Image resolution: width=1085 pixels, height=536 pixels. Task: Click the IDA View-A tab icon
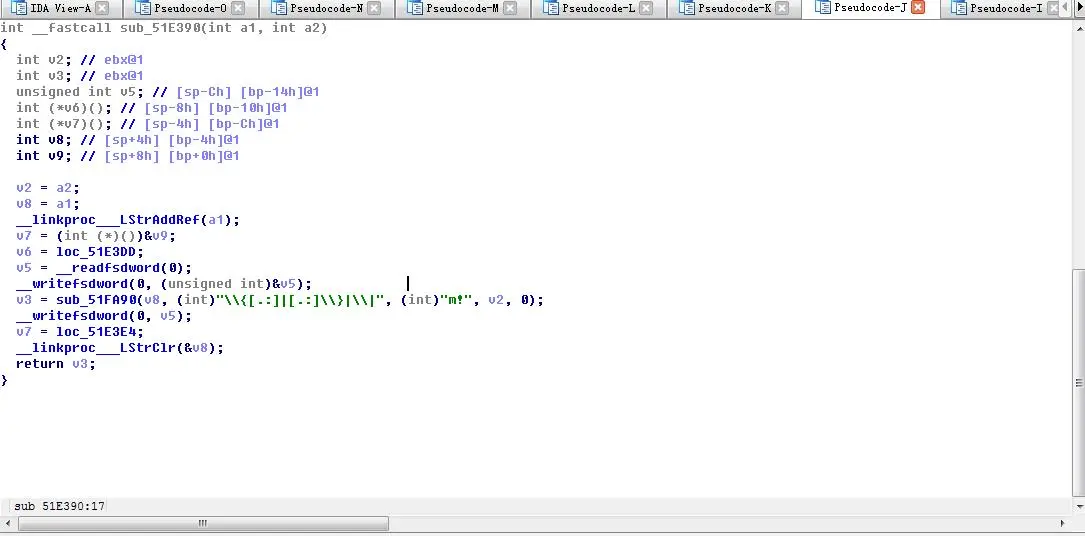(x=19, y=8)
